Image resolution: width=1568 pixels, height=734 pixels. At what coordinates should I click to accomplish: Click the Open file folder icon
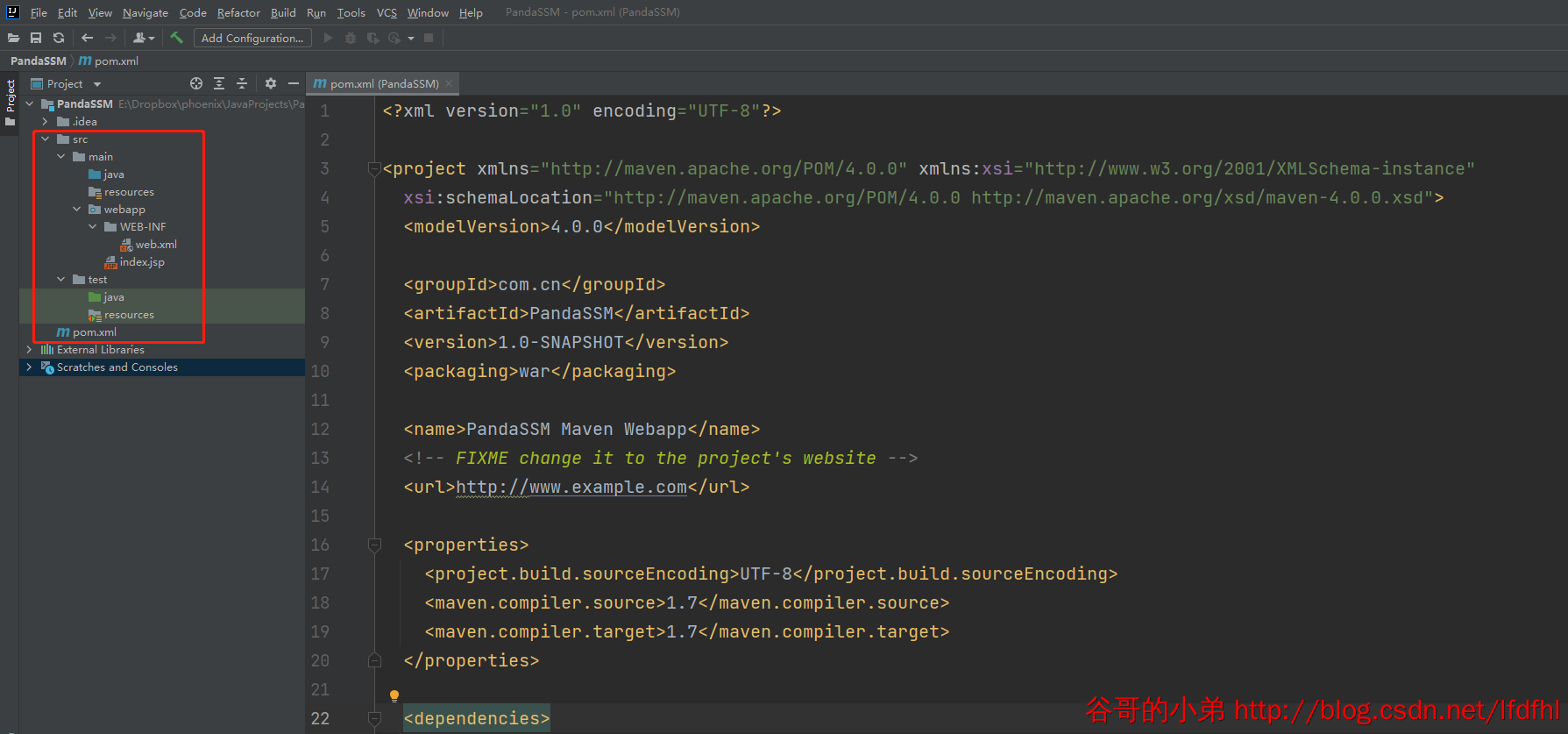13,38
